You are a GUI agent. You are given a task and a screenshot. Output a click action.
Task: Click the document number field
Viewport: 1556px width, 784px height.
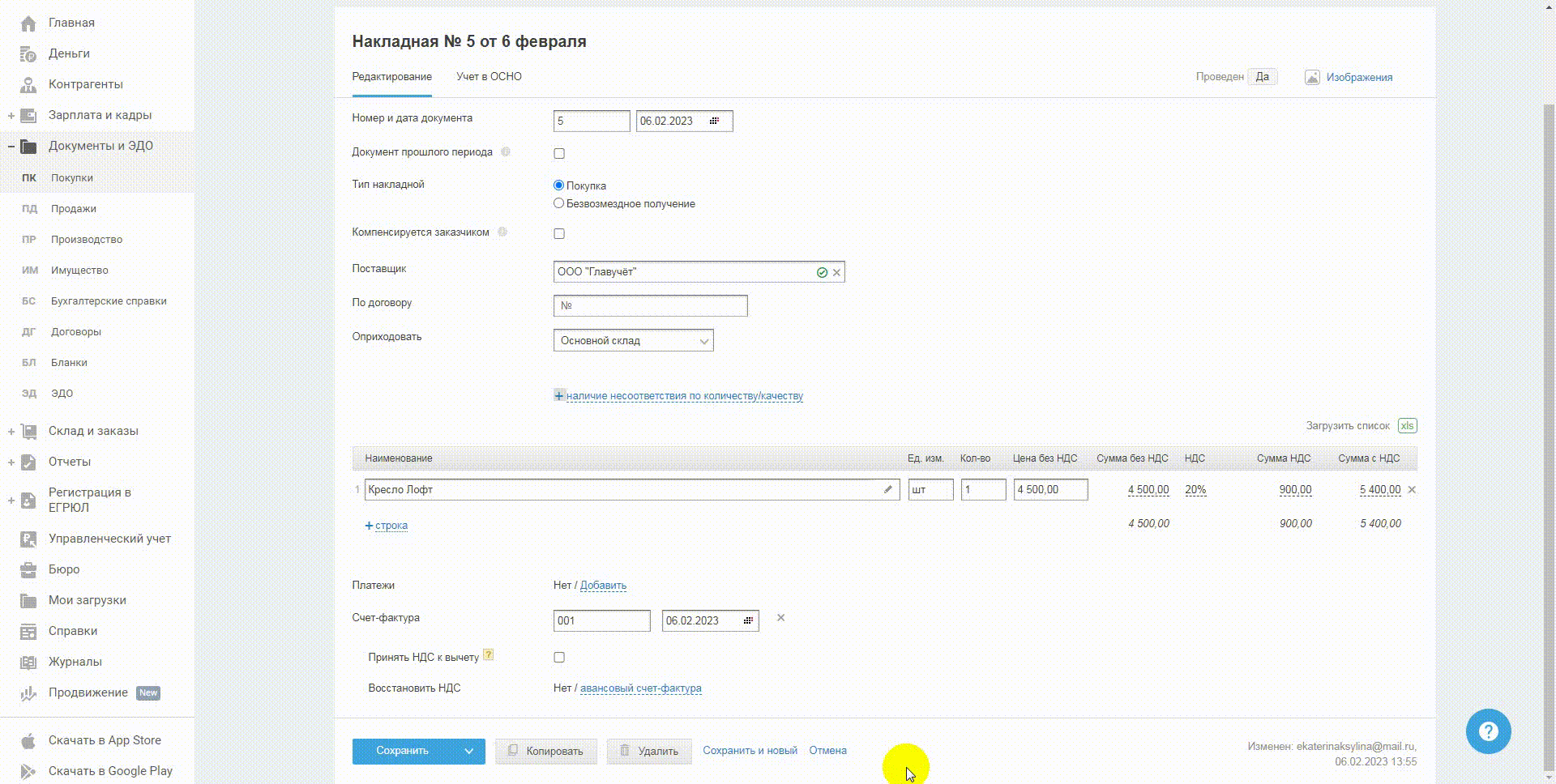tap(592, 121)
